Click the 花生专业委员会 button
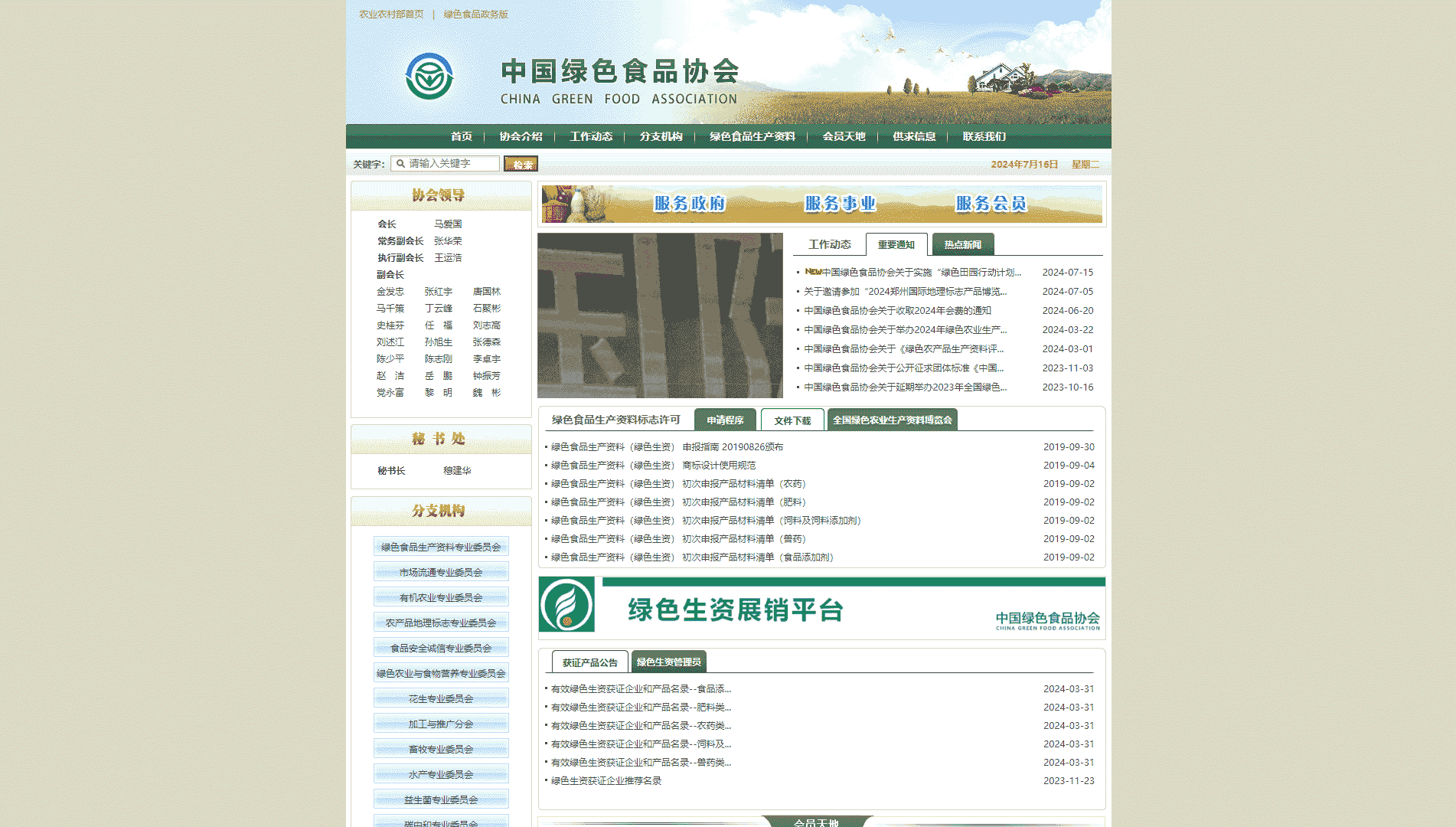This screenshot has width=1456, height=827. (x=441, y=698)
